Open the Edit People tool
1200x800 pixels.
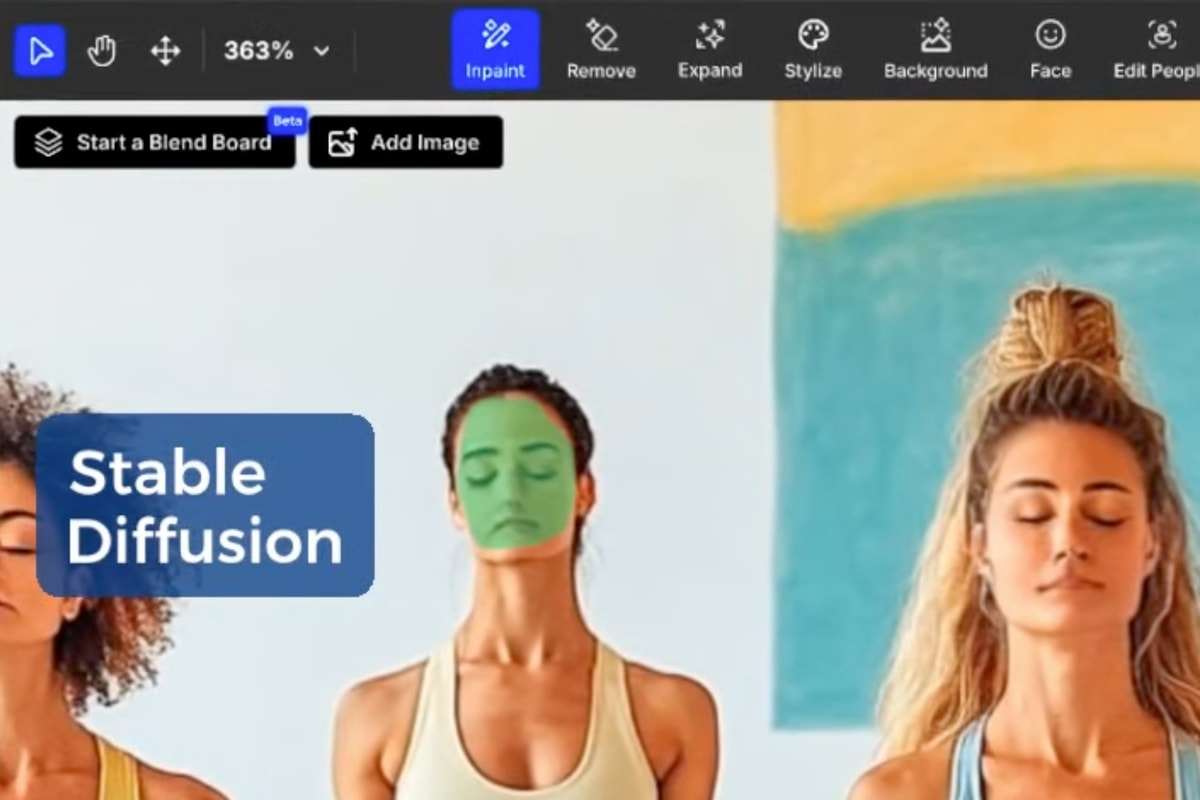click(1157, 50)
